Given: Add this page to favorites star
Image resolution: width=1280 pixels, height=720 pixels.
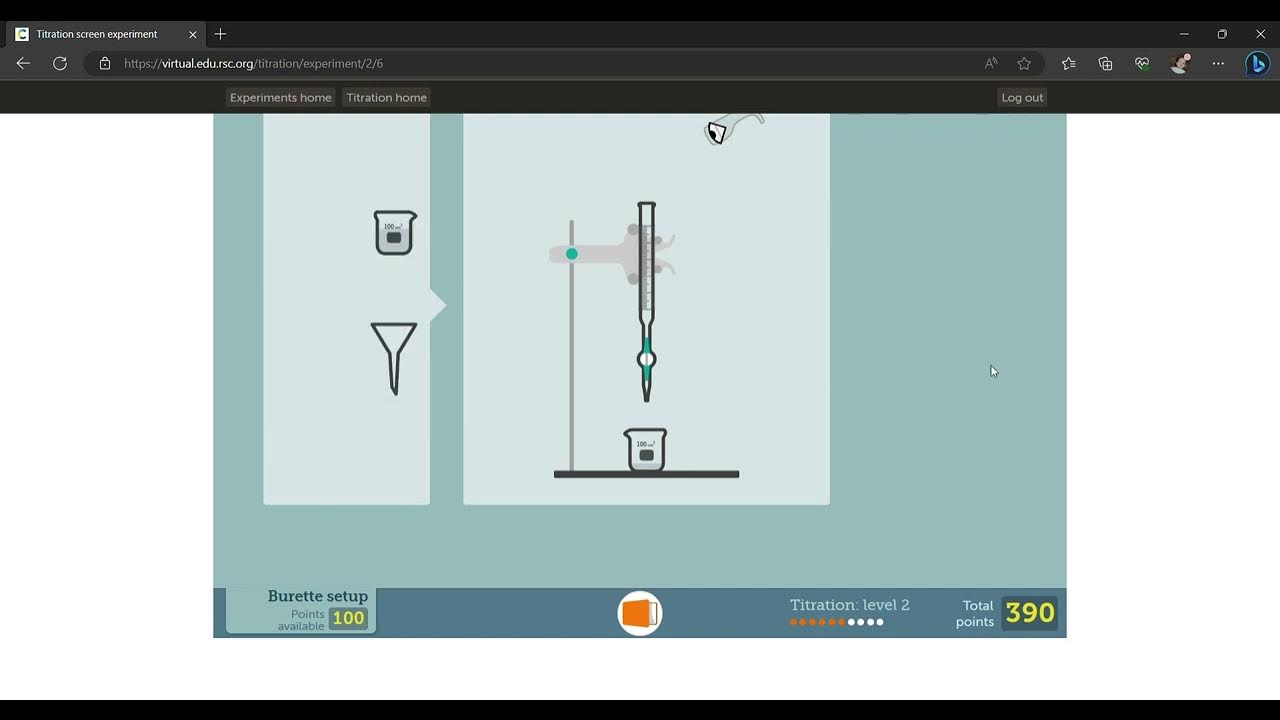Looking at the screenshot, I should 1024,63.
